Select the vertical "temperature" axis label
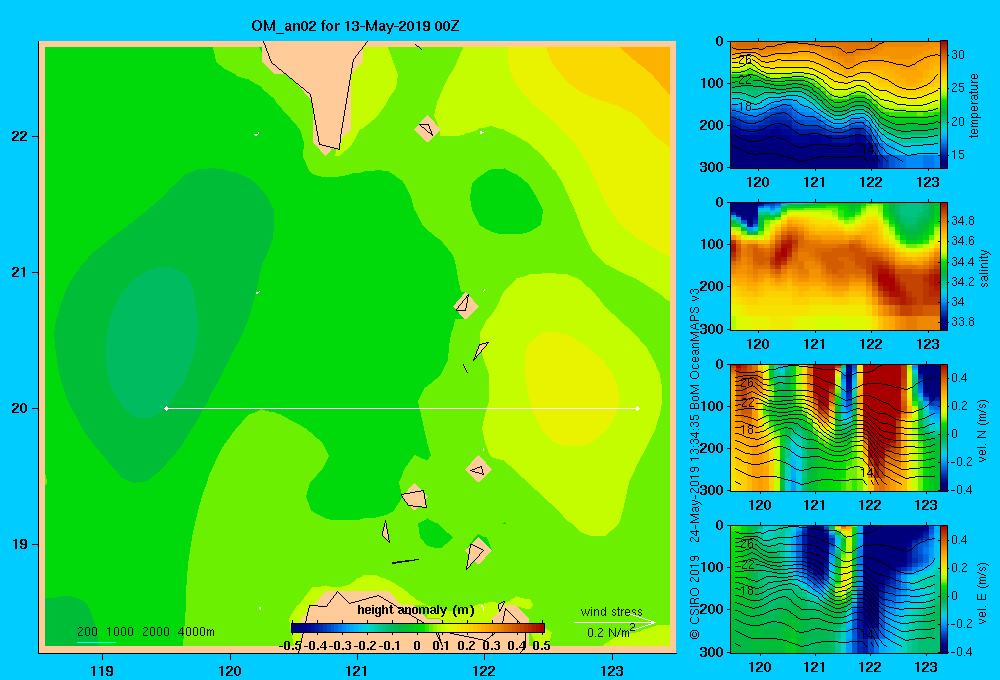 pyautogui.click(x=974, y=105)
